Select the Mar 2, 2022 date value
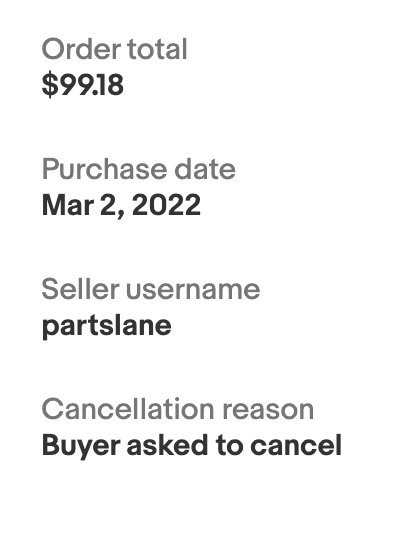This screenshot has height=536, width=414. (121, 205)
